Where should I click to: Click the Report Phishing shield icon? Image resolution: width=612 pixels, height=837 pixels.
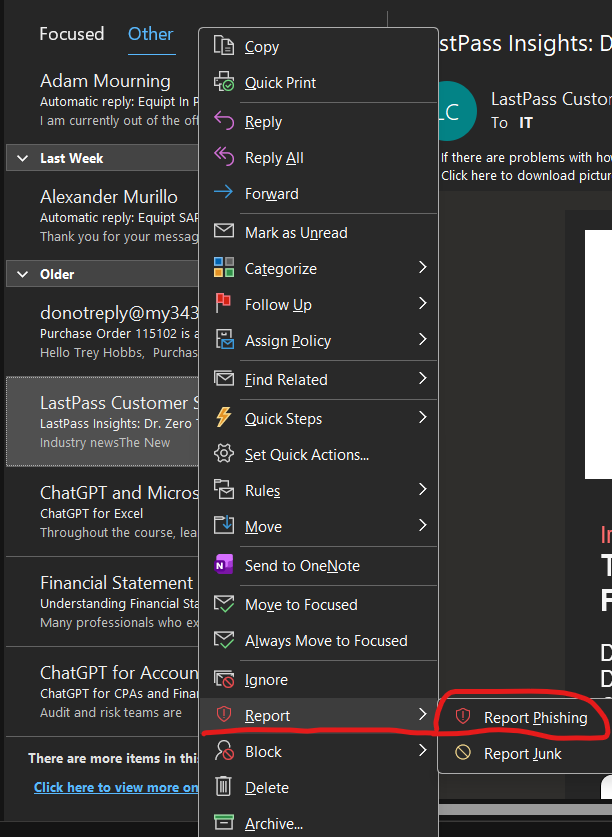(x=463, y=716)
